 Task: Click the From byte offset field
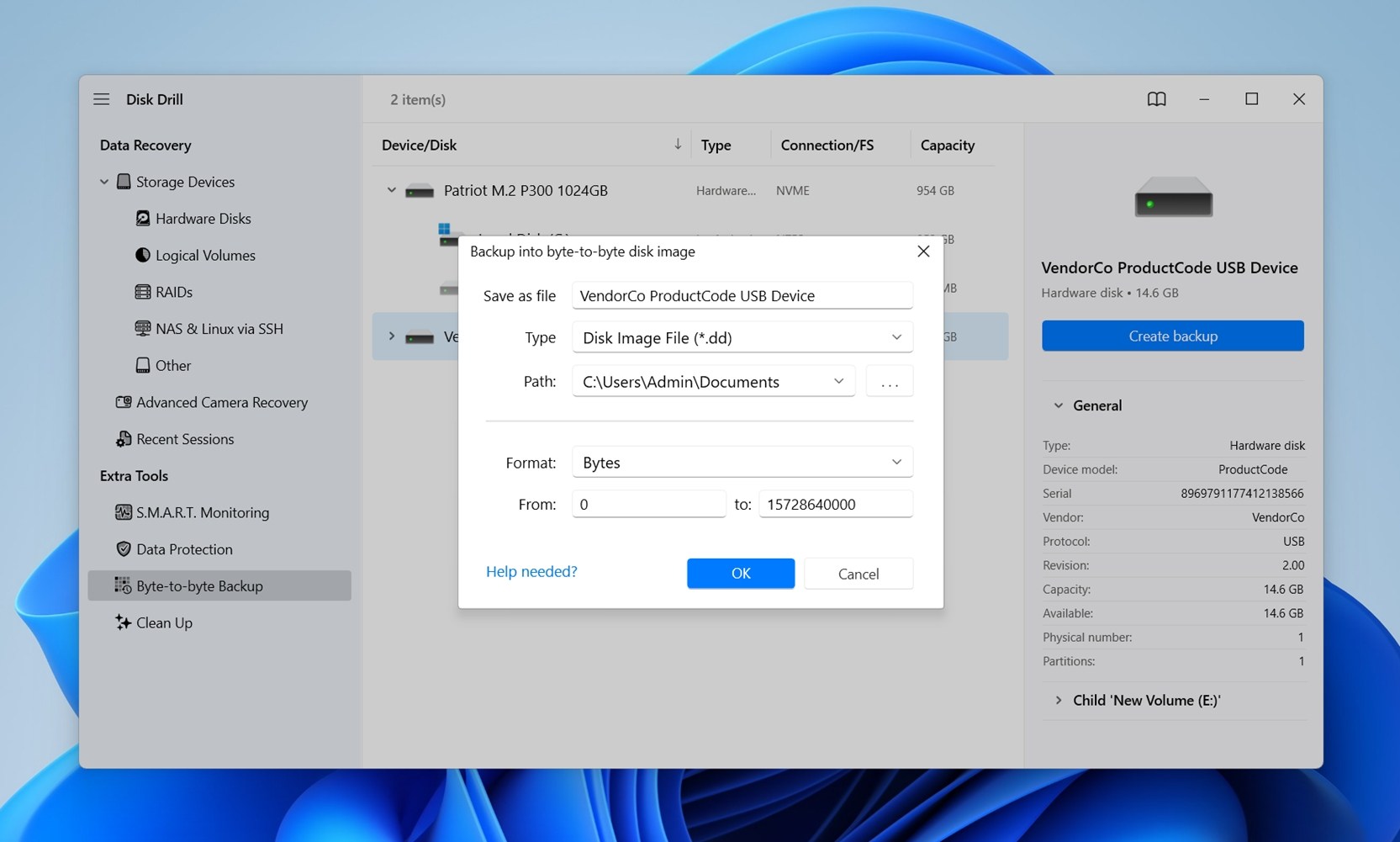point(649,504)
